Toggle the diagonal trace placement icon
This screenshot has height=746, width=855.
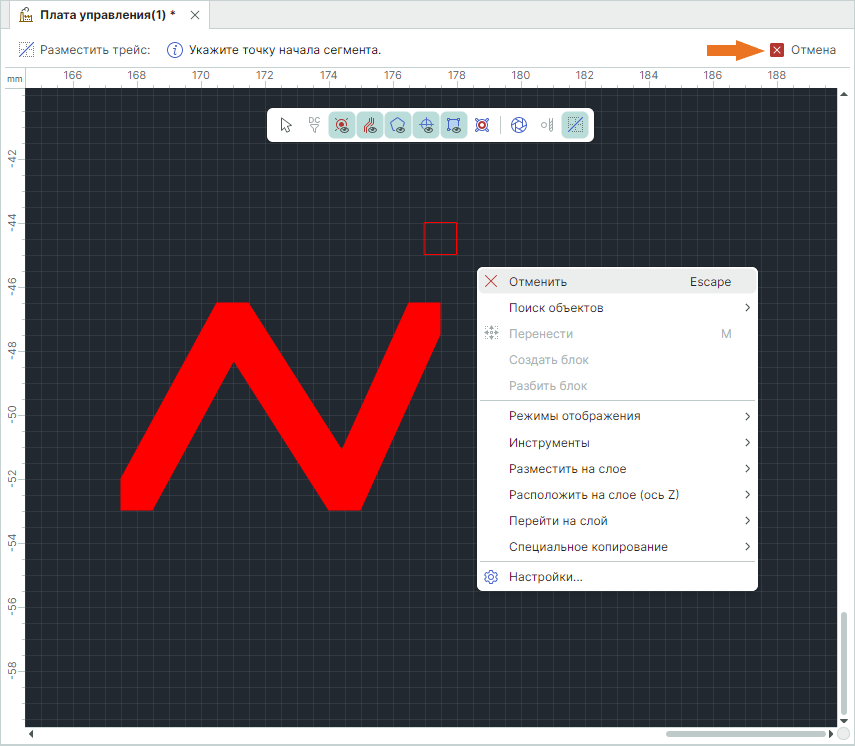[575, 125]
